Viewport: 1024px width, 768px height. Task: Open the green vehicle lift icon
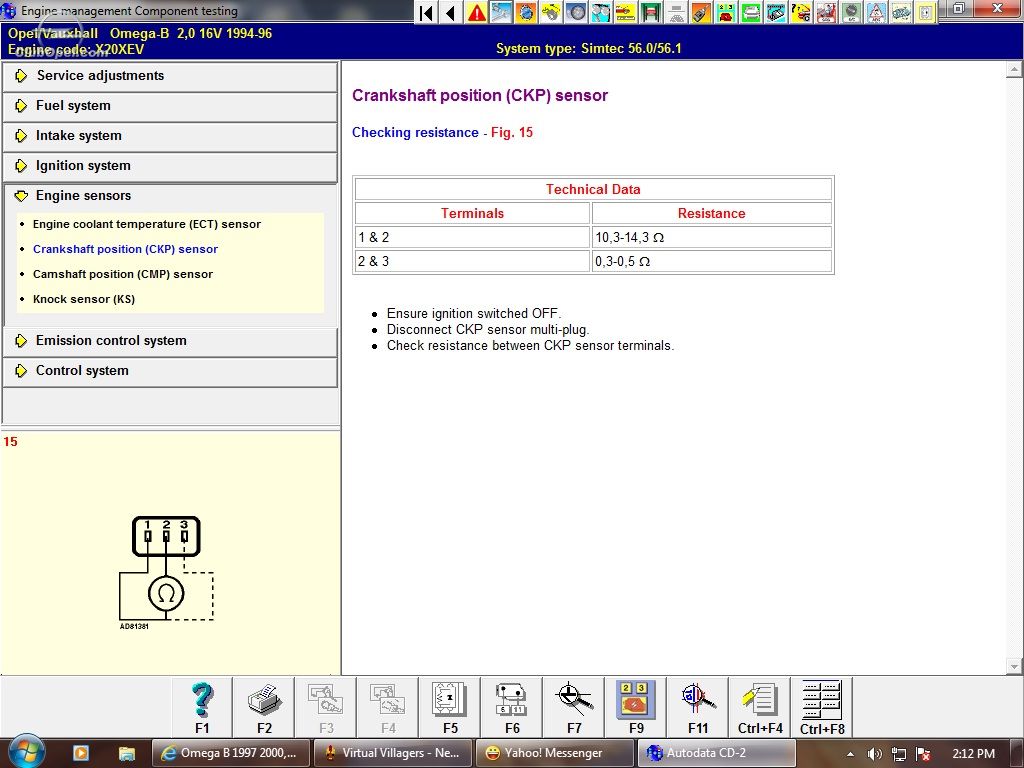tap(650, 12)
